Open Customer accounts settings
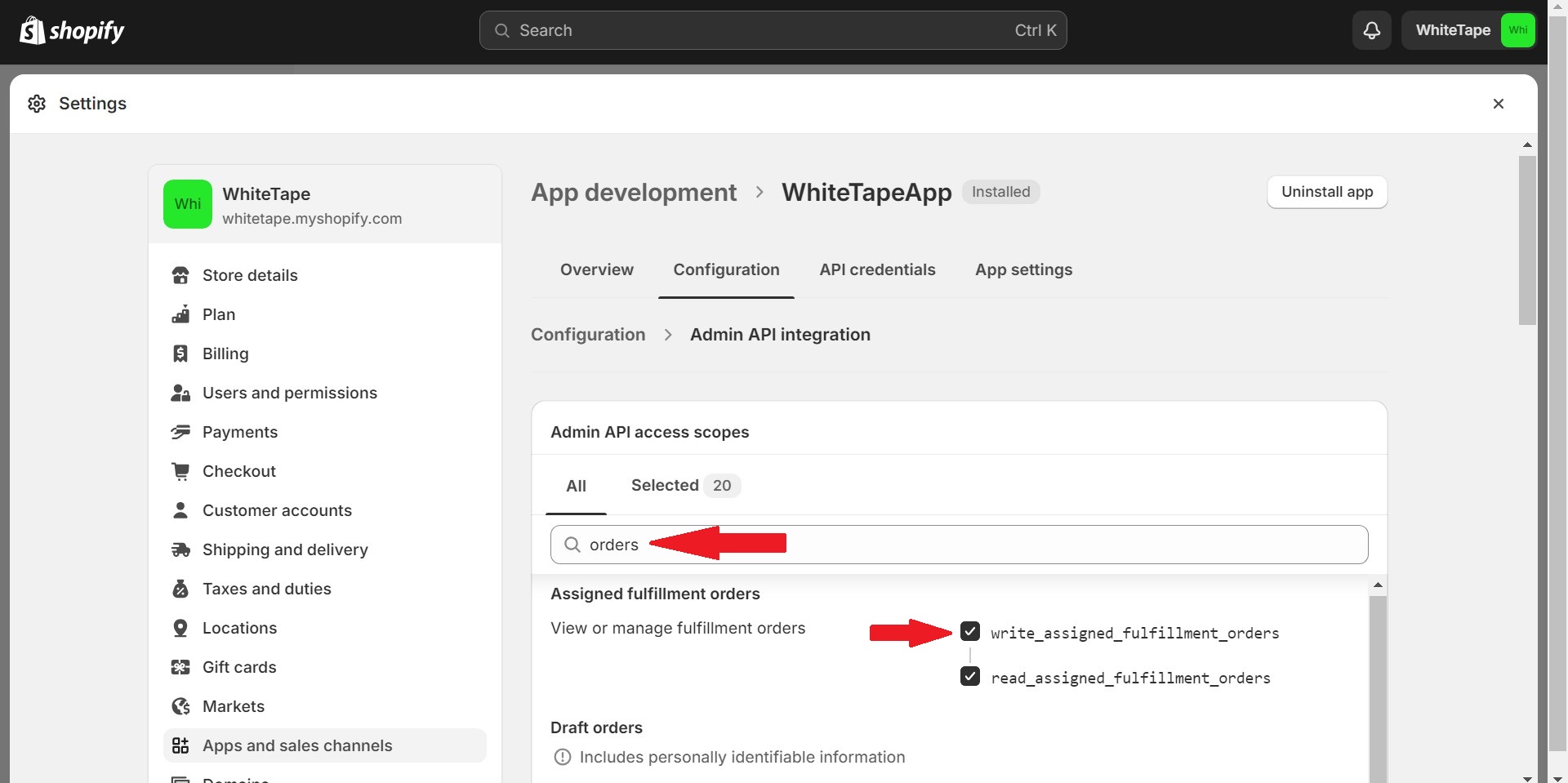Screen dimensions: 1568x783 click(x=325, y=510)
